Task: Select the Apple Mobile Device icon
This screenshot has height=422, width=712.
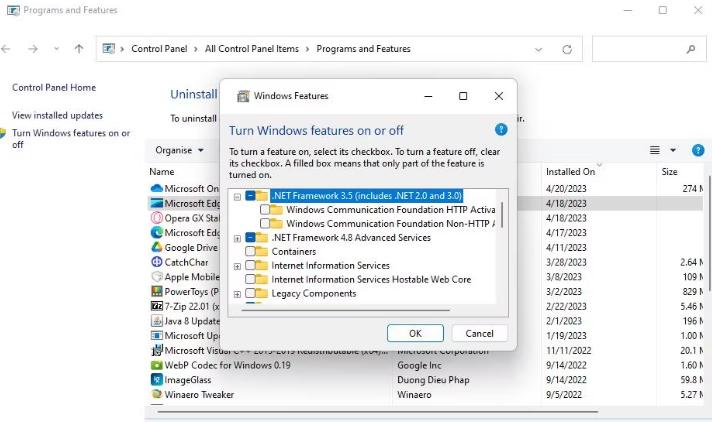Action: pos(157,277)
